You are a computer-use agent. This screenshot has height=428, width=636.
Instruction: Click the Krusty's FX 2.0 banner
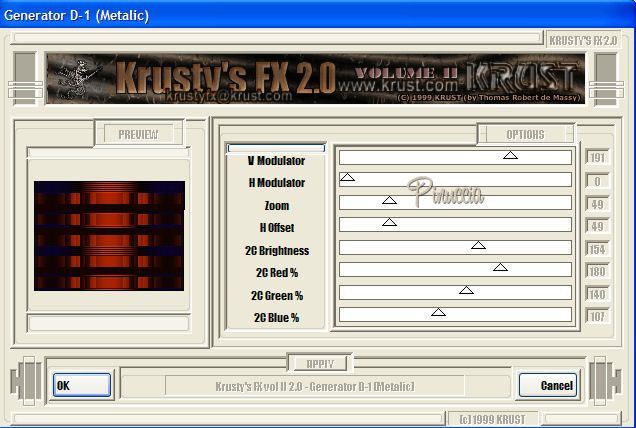click(x=315, y=78)
